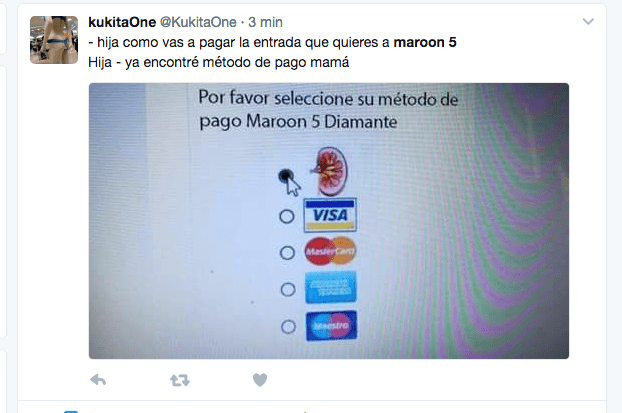Click the bold maroon 5 text

(425, 42)
